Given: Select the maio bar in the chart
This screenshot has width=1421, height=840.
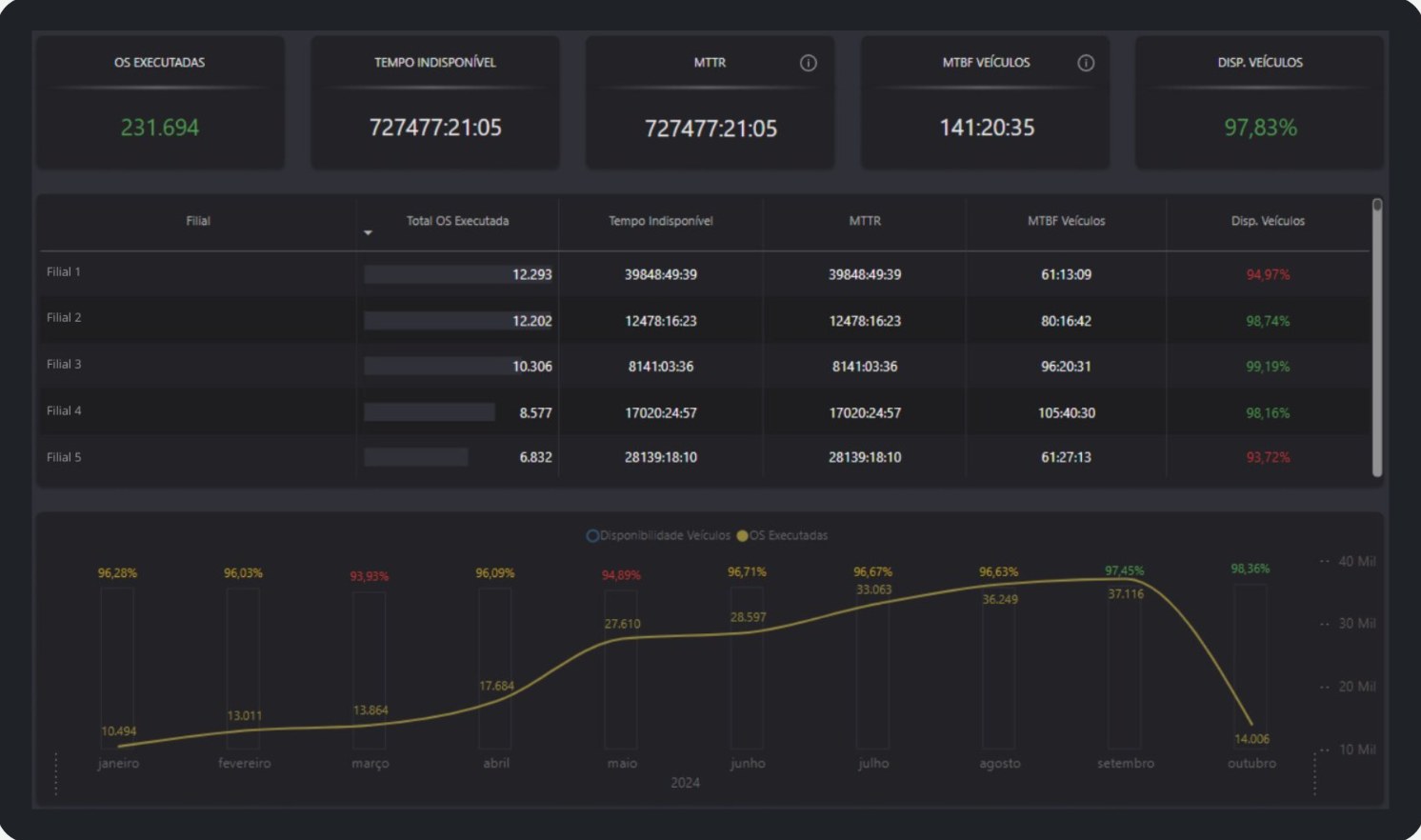Looking at the screenshot, I should (621, 668).
